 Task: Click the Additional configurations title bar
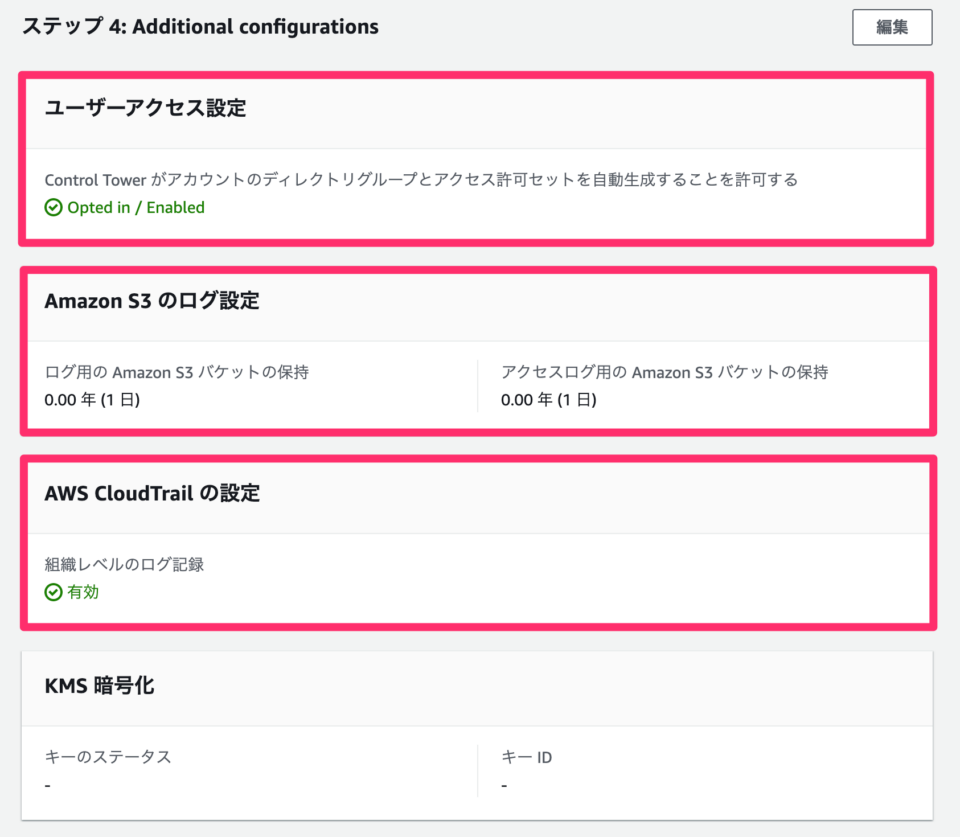tap(200, 26)
